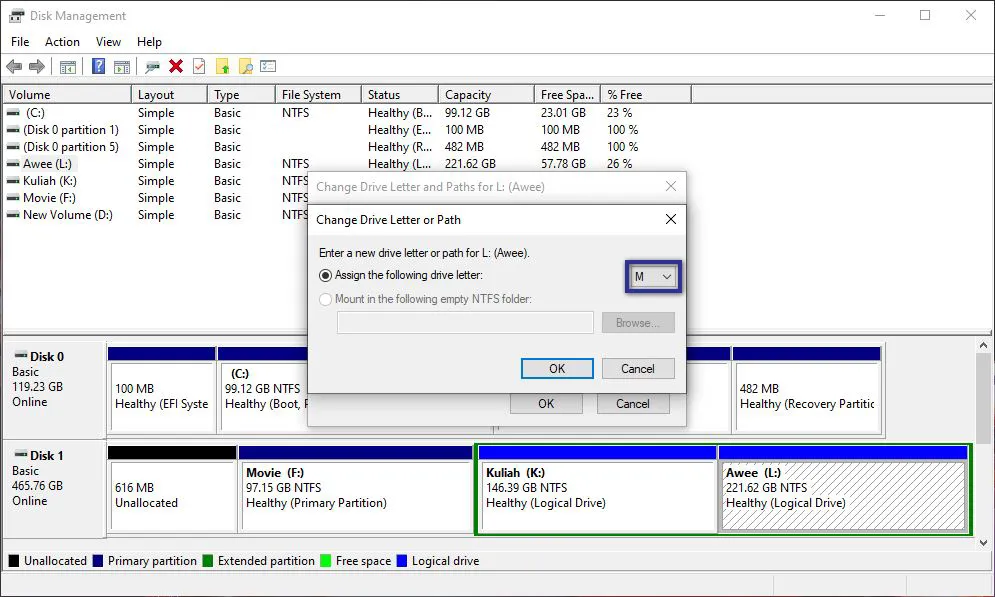Open the Action menu
Viewport: 995px width, 597px height.
click(62, 42)
